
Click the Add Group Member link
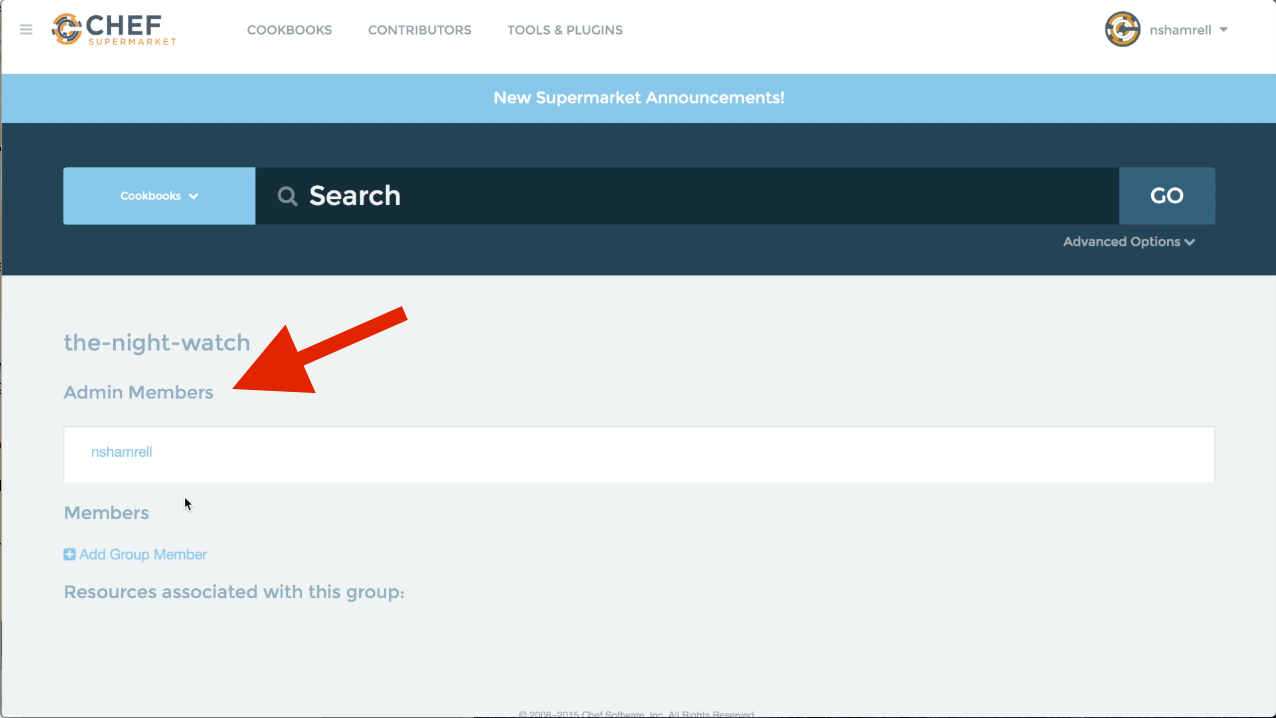(143, 554)
